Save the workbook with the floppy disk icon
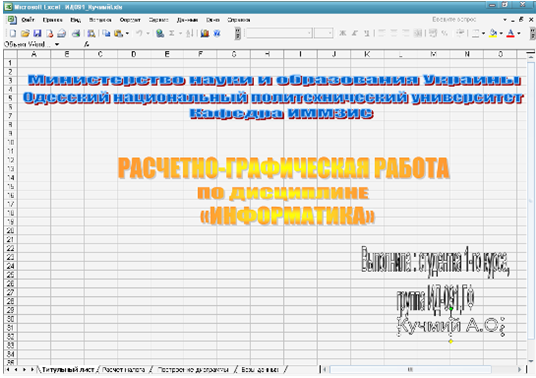This screenshot has height=378, width=536. click(x=37, y=33)
